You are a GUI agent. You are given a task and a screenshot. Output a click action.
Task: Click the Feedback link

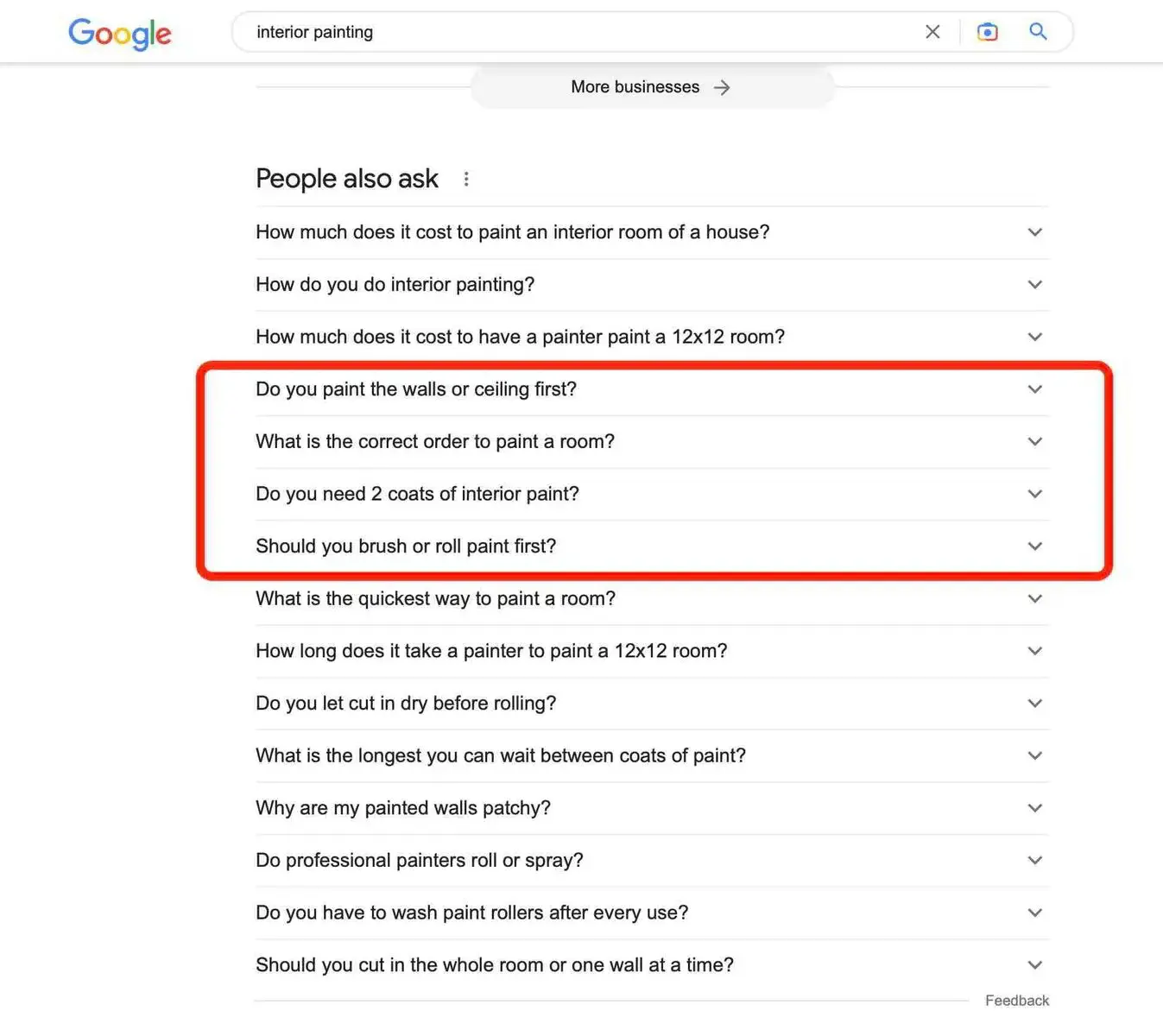pyautogui.click(x=1016, y=1000)
